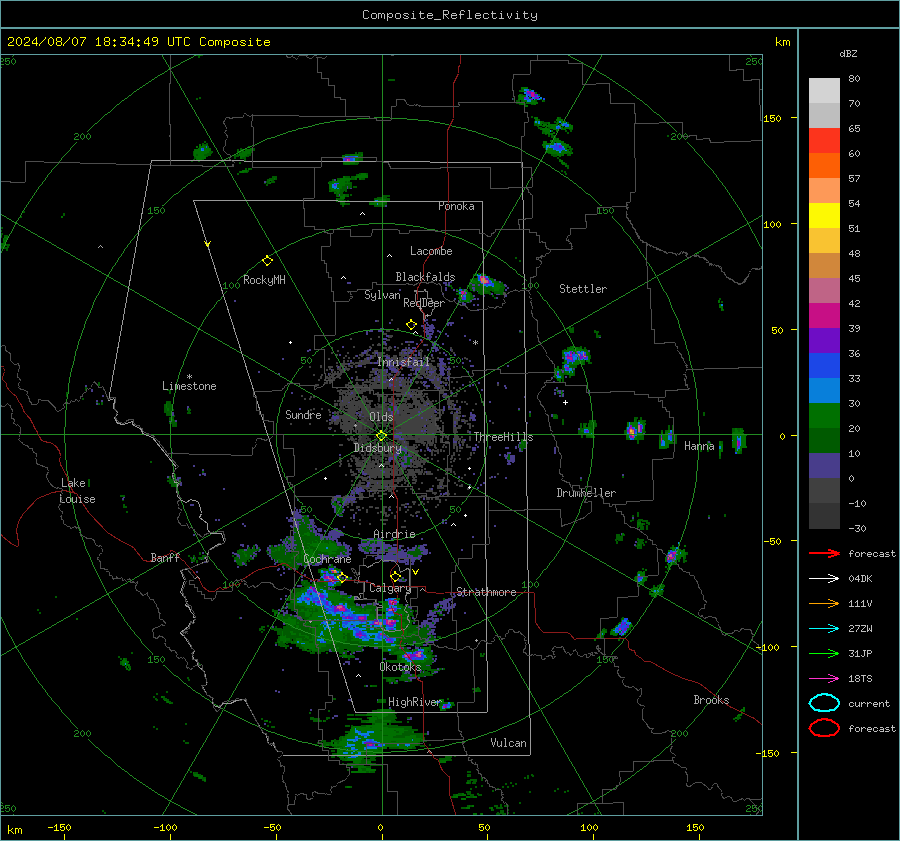Click the -150 tick on bottom axis

click(x=60, y=827)
